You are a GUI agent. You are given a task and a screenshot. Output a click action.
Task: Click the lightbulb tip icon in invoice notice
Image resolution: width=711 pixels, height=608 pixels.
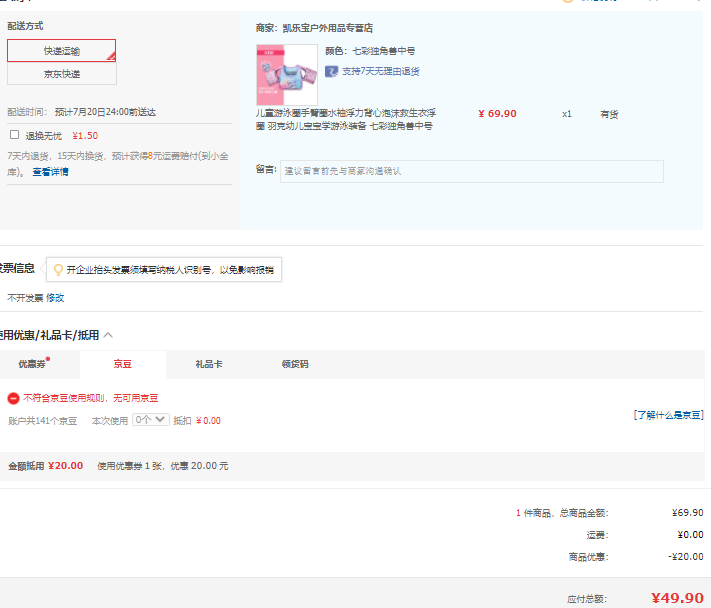[58, 270]
